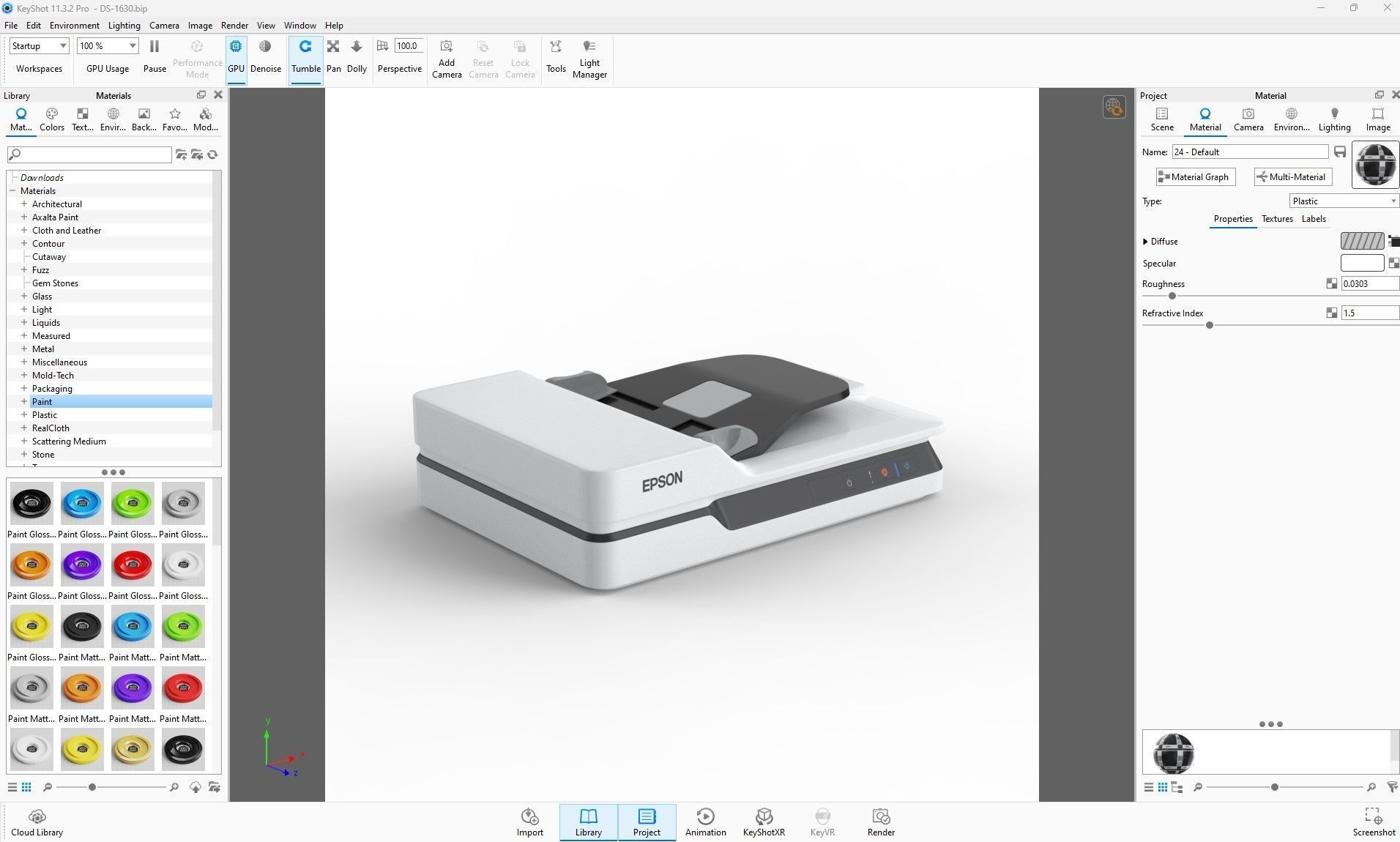
Task: Select the Gem Stones tree item
Action: pos(55,283)
